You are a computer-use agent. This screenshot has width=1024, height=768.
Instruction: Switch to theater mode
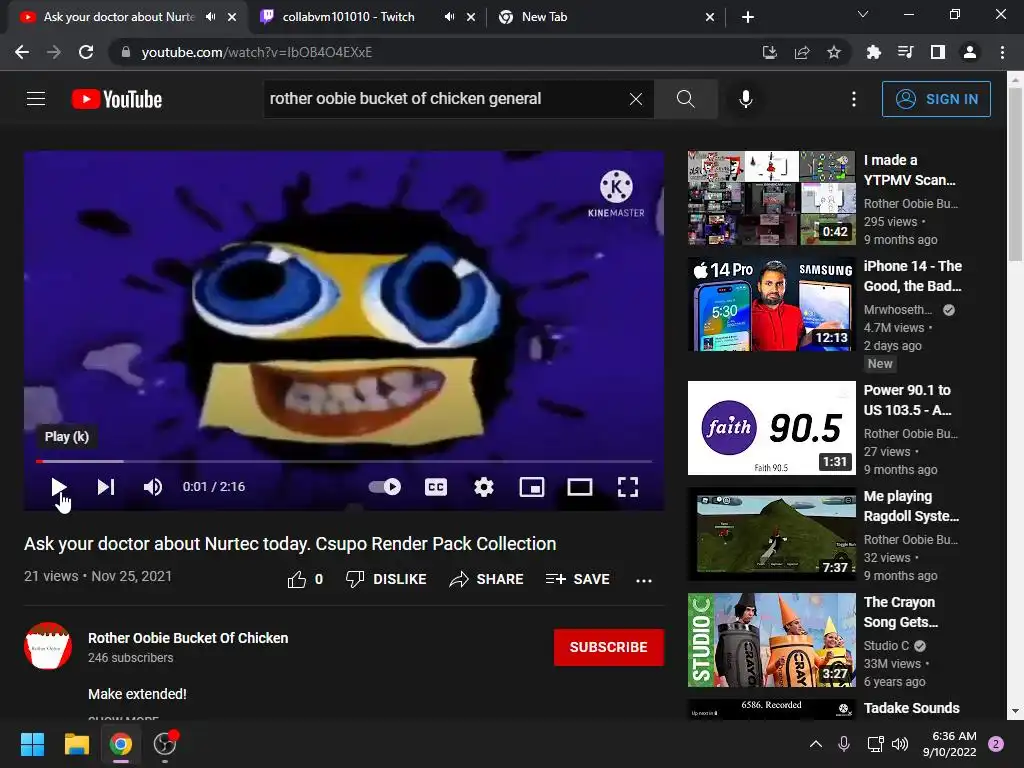pyautogui.click(x=580, y=487)
